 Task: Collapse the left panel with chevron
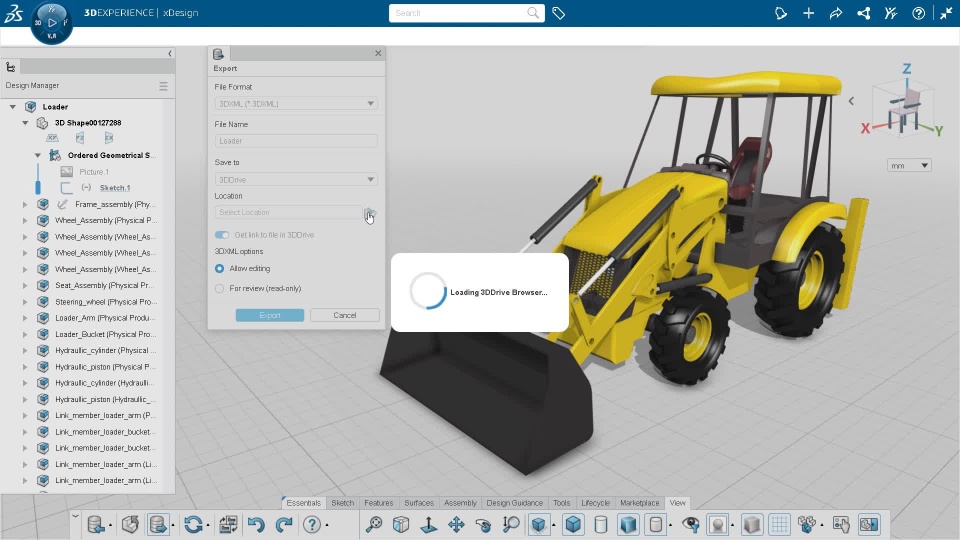coord(170,54)
